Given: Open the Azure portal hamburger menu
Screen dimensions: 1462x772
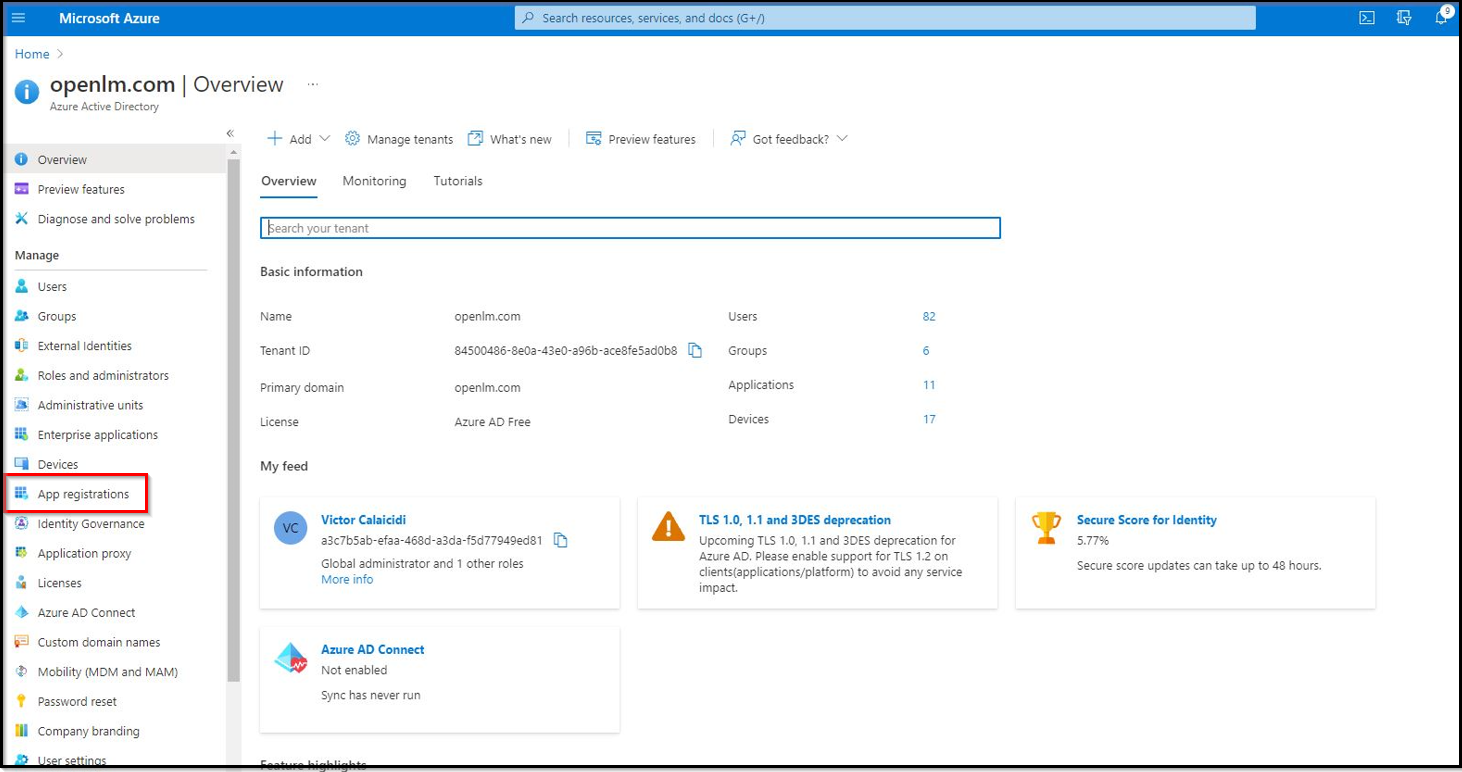Looking at the screenshot, I should pyautogui.click(x=18, y=18).
